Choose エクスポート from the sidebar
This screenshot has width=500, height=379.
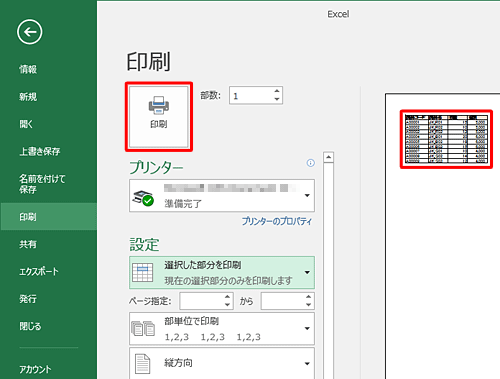pos(39,271)
